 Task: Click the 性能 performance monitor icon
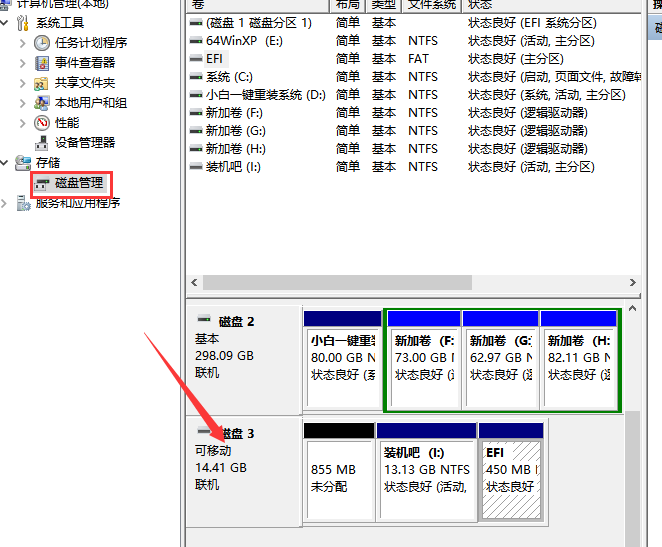pos(42,122)
